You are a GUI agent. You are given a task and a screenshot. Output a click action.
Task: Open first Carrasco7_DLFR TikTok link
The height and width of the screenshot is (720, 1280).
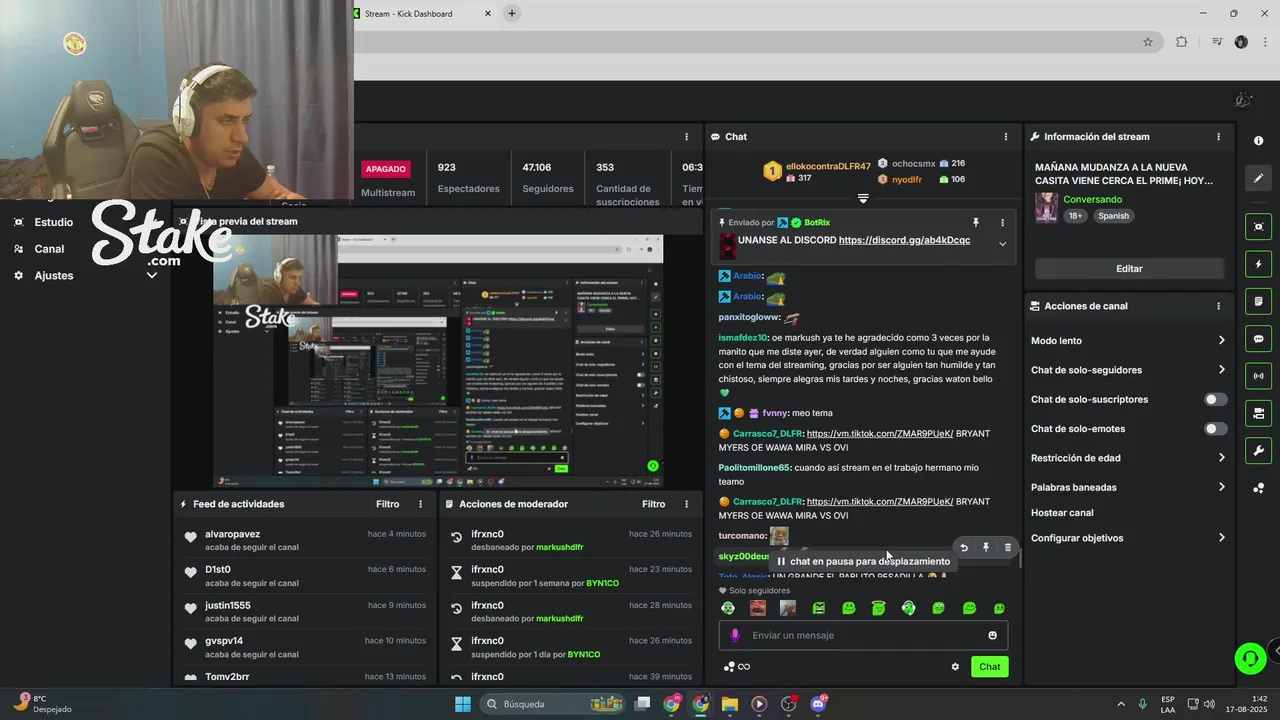(879, 434)
